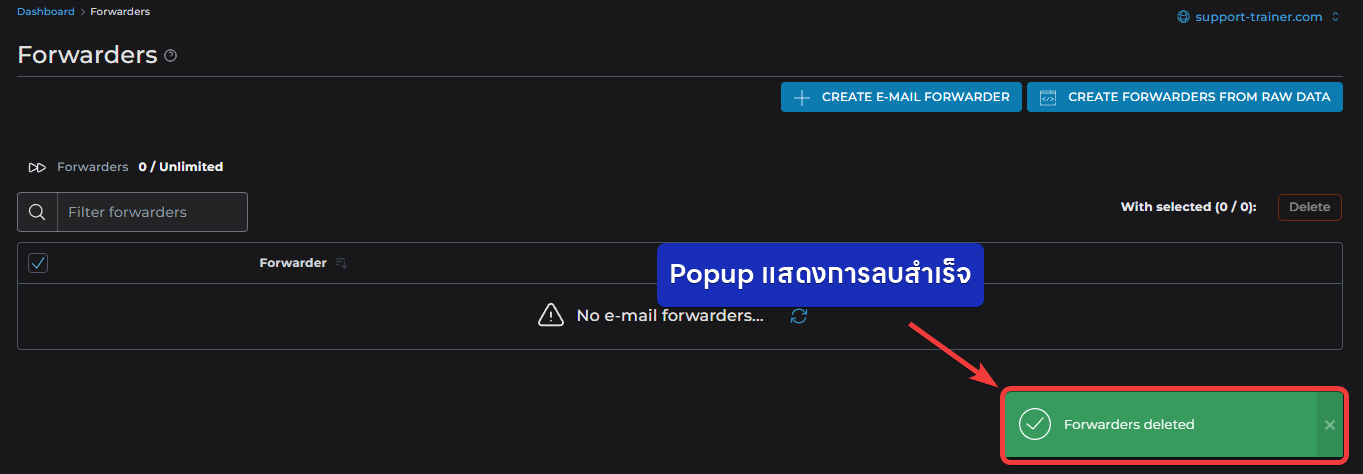Click the globe icon next to the domain

click(1184, 17)
